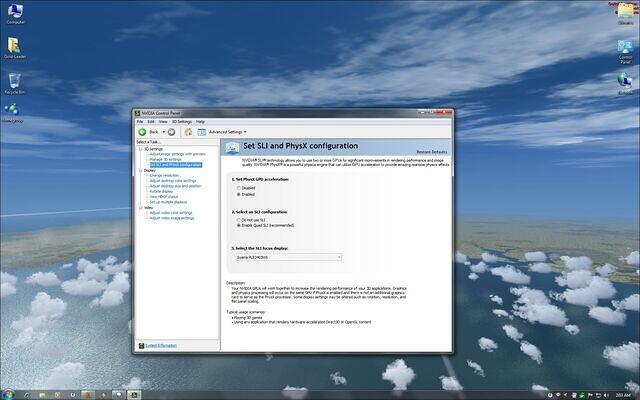
Task: Select Change resolution in the task tree
Action: [x=164, y=175]
